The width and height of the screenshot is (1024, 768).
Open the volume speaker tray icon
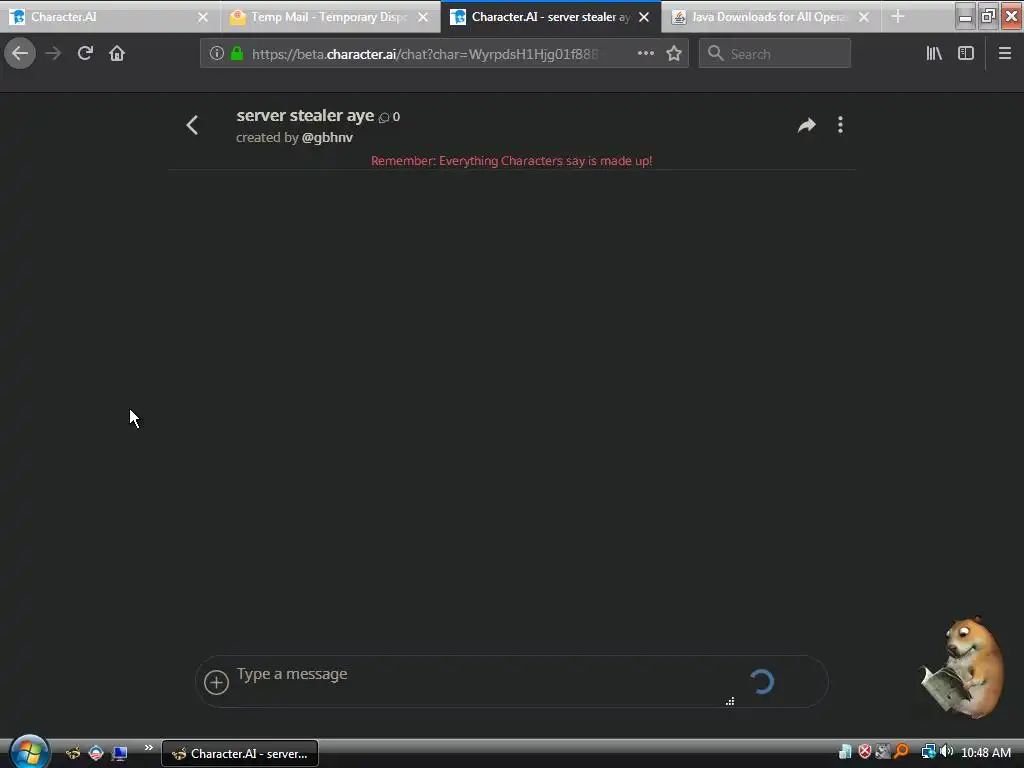946,752
